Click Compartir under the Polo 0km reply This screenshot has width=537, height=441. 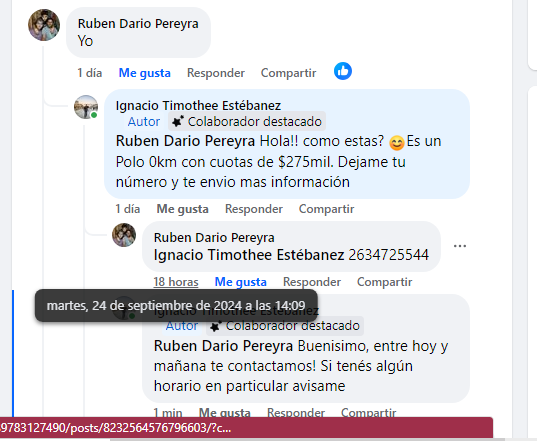[x=326, y=209]
